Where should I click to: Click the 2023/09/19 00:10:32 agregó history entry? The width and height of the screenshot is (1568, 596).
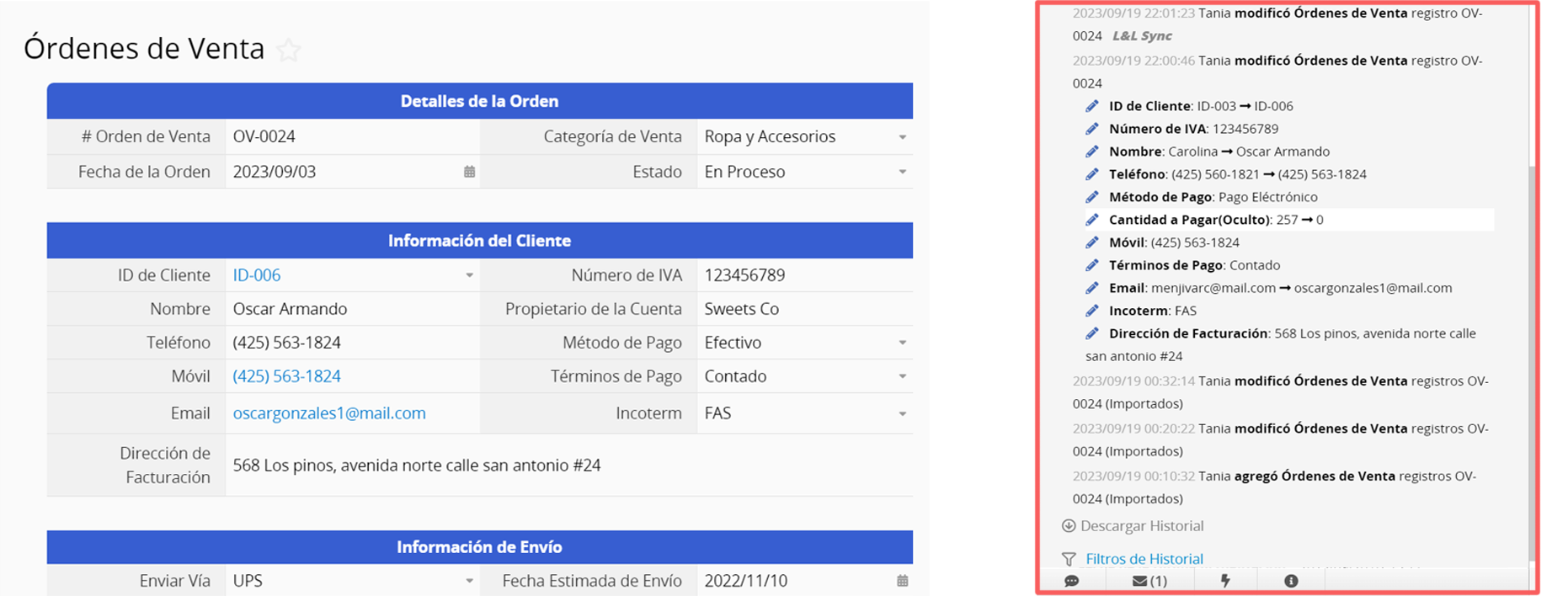point(1275,487)
